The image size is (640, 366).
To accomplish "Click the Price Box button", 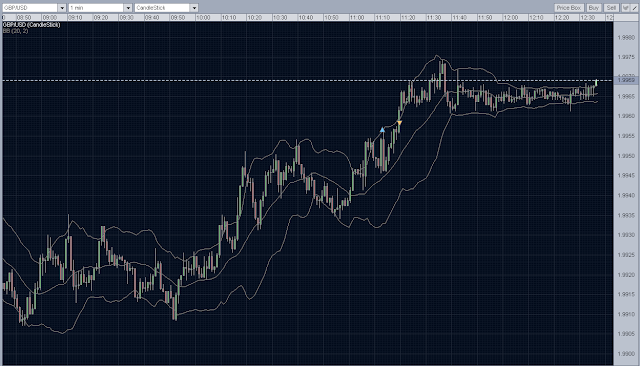I will coord(569,8).
